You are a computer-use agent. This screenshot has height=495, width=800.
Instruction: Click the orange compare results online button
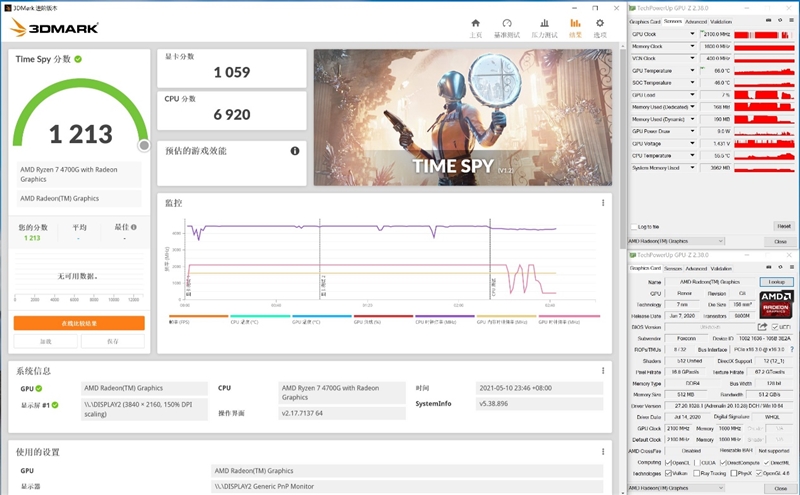(x=79, y=323)
